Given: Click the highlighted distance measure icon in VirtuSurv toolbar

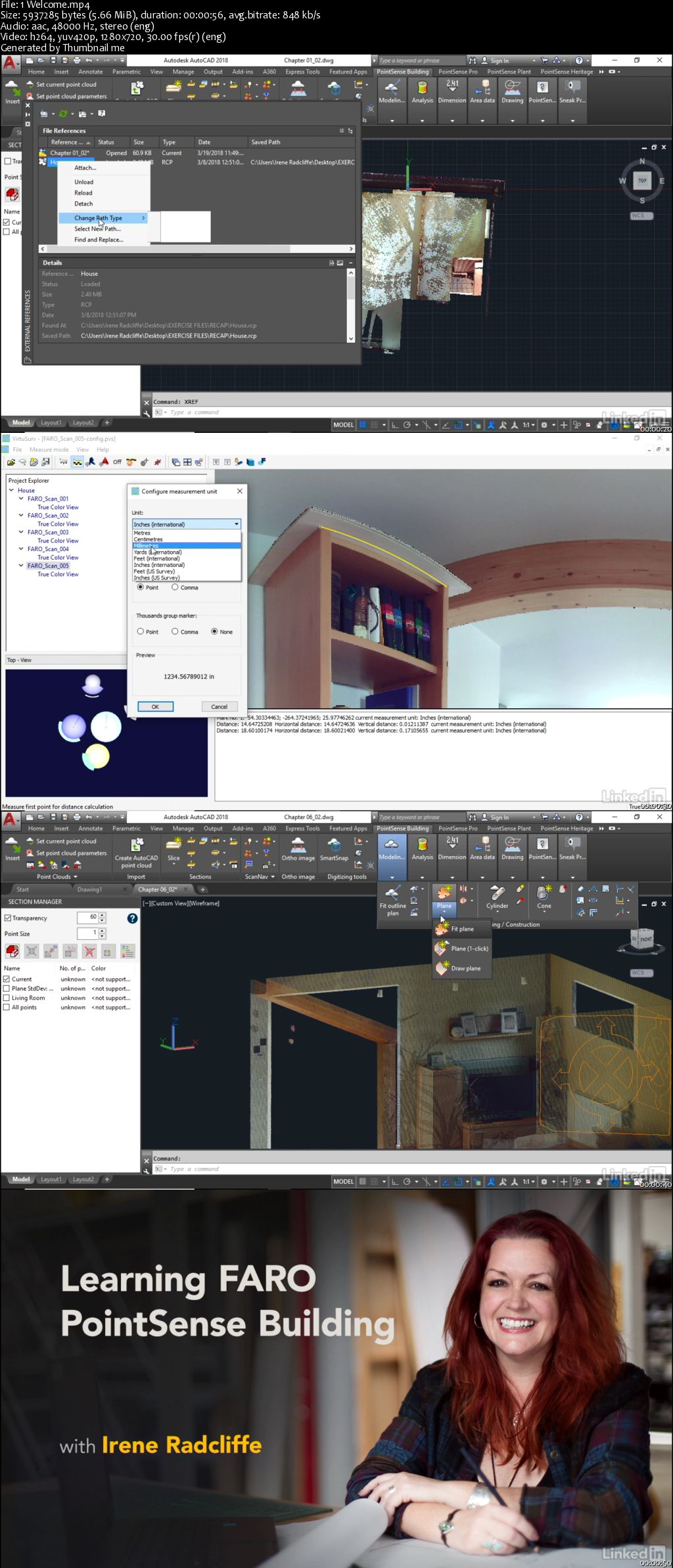Looking at the screenshot, I should click(78, 462).
